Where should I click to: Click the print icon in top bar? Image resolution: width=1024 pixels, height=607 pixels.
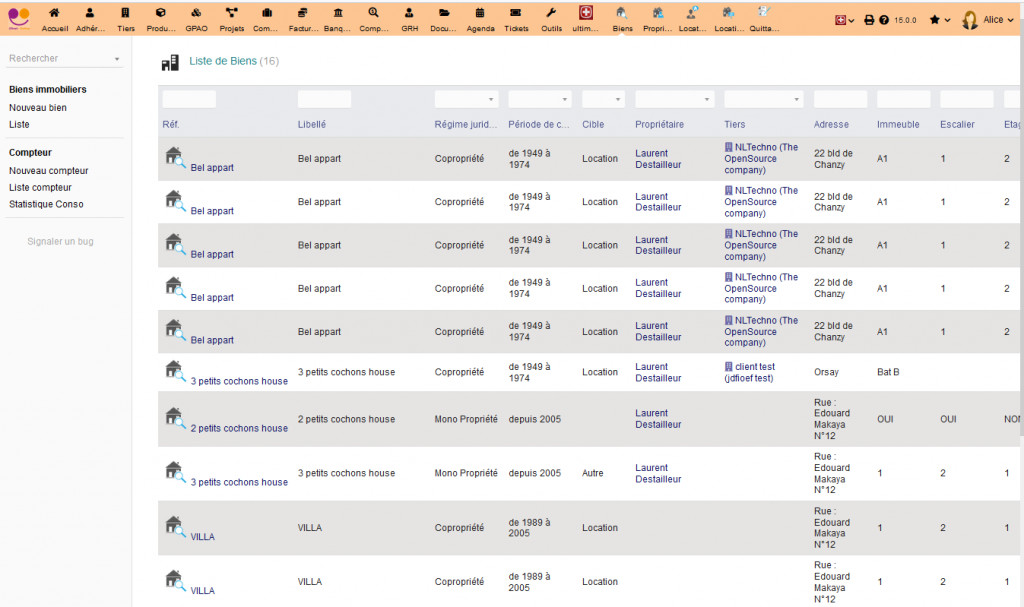pos(869,20)
